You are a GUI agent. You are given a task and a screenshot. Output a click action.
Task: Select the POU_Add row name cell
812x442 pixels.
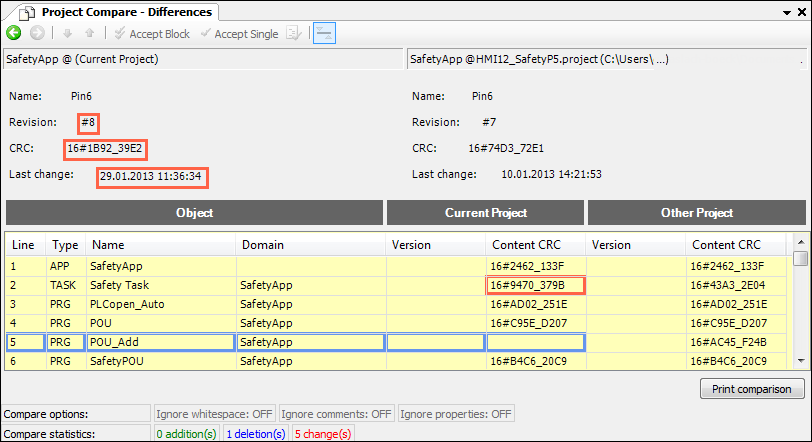(160, 342)
